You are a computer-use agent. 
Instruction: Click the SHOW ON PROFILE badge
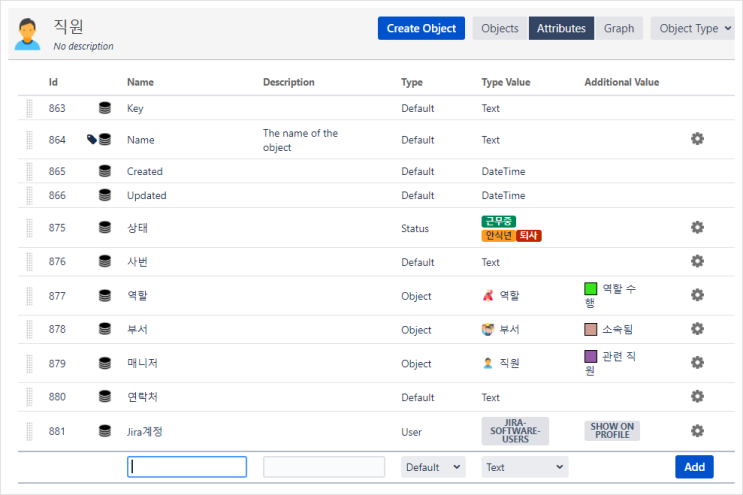612,431
